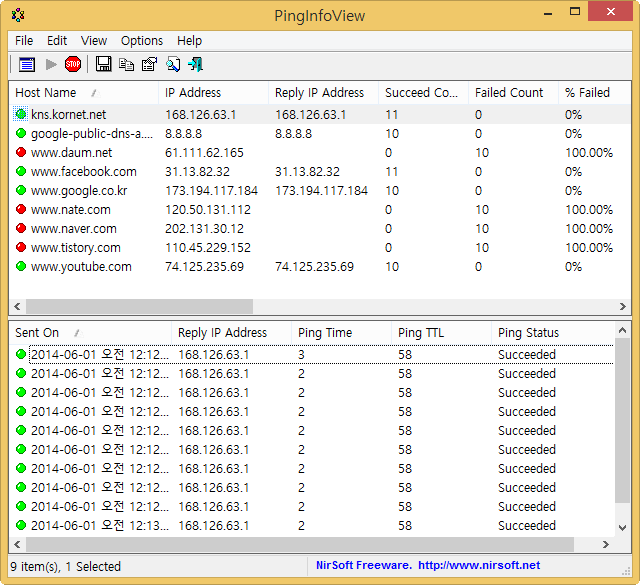This screenshot has height=585, width=640.
Task: Select the www.naver.com host row
Action: (x=320, y=228)
